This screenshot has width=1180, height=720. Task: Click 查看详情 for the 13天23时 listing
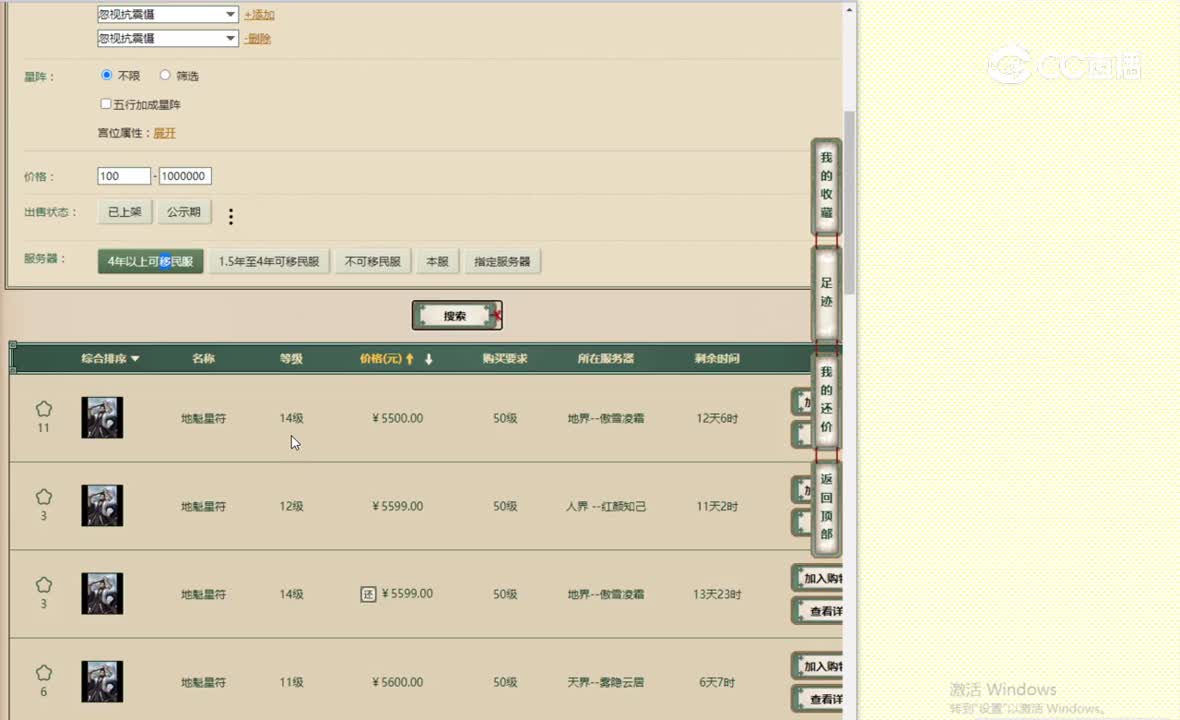(817, 611)
